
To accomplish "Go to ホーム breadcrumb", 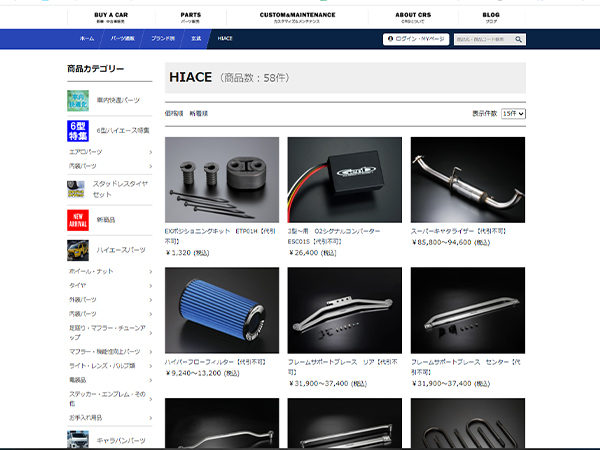I will click(x=87, y=39).
